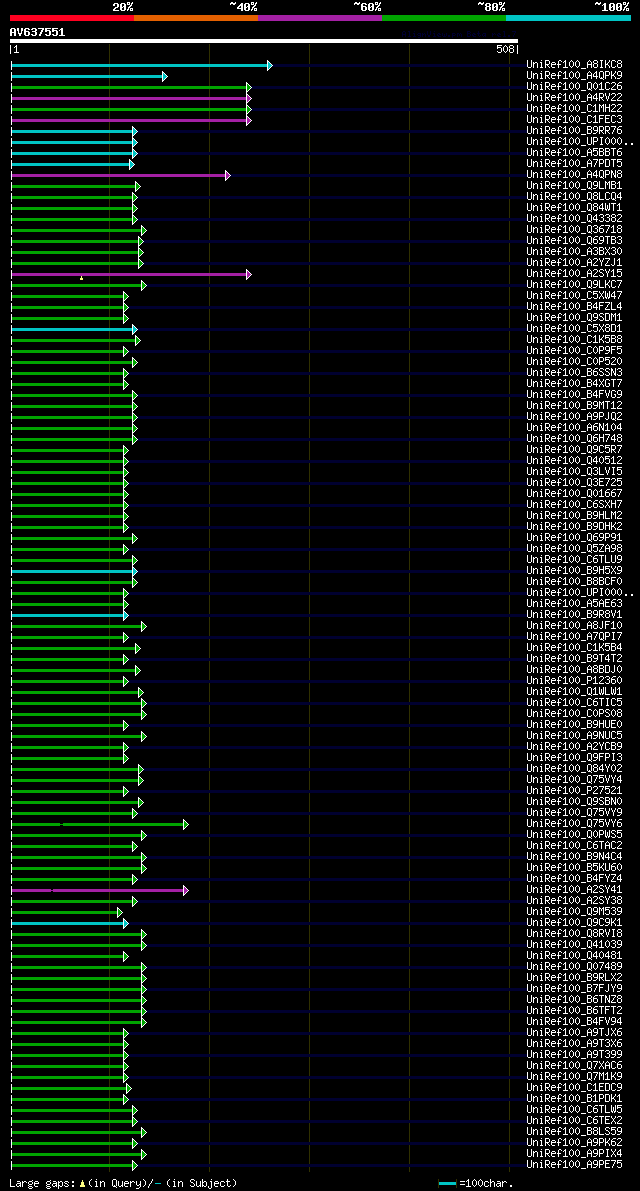Select the UniRef100_Q41039 label
The image size is (640, 1191).
pyautogui.click(x=574, y=945)
